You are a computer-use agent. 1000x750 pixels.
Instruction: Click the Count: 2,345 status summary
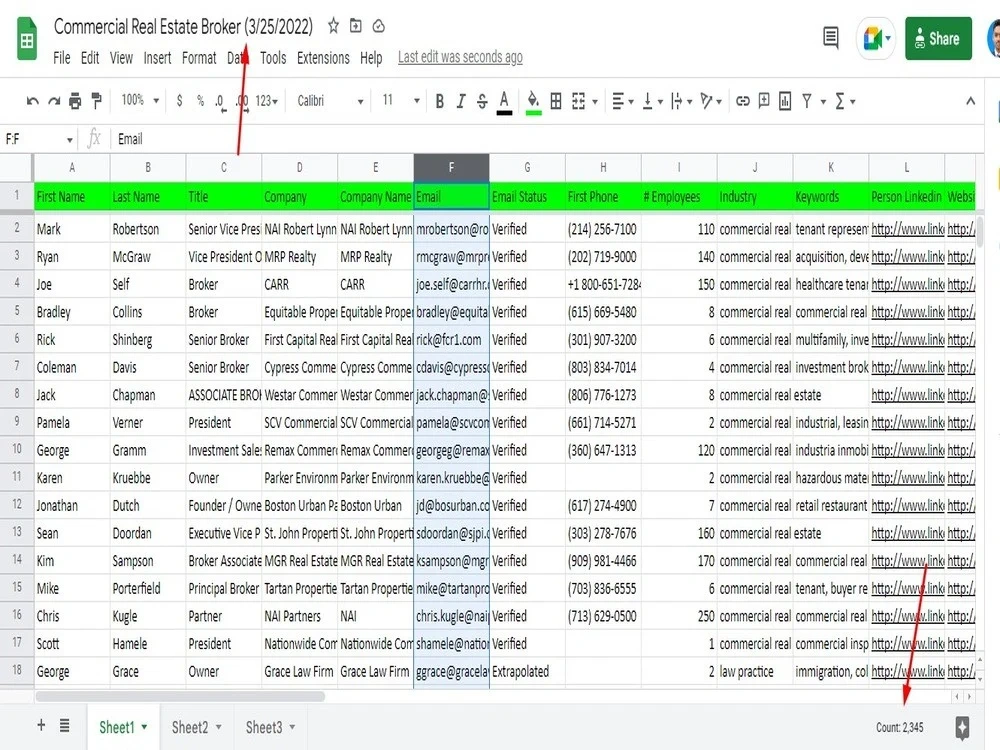point(899,728)
